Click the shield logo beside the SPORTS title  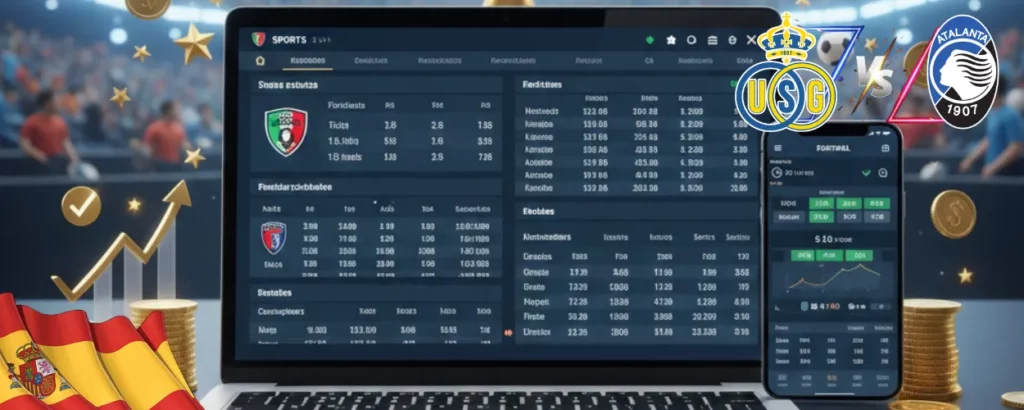[259, 40]
